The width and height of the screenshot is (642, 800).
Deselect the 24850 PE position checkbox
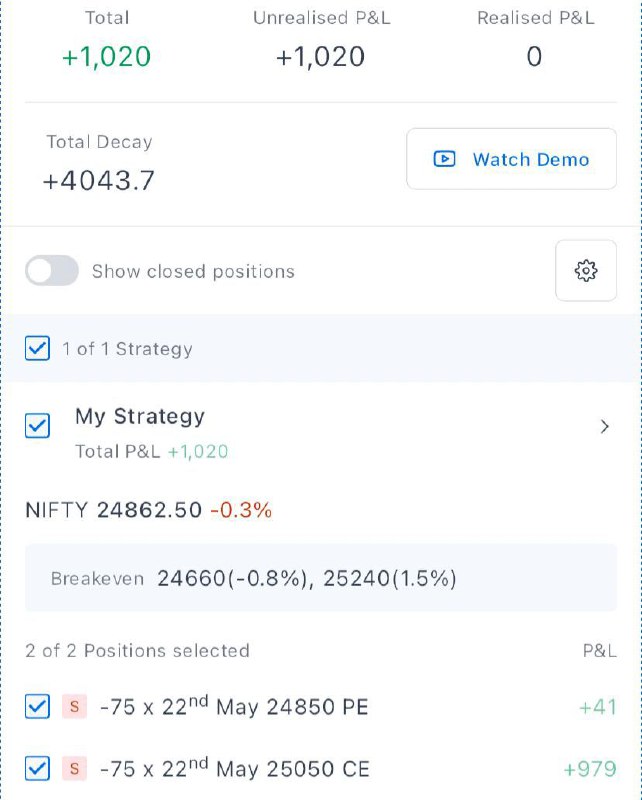37,707
